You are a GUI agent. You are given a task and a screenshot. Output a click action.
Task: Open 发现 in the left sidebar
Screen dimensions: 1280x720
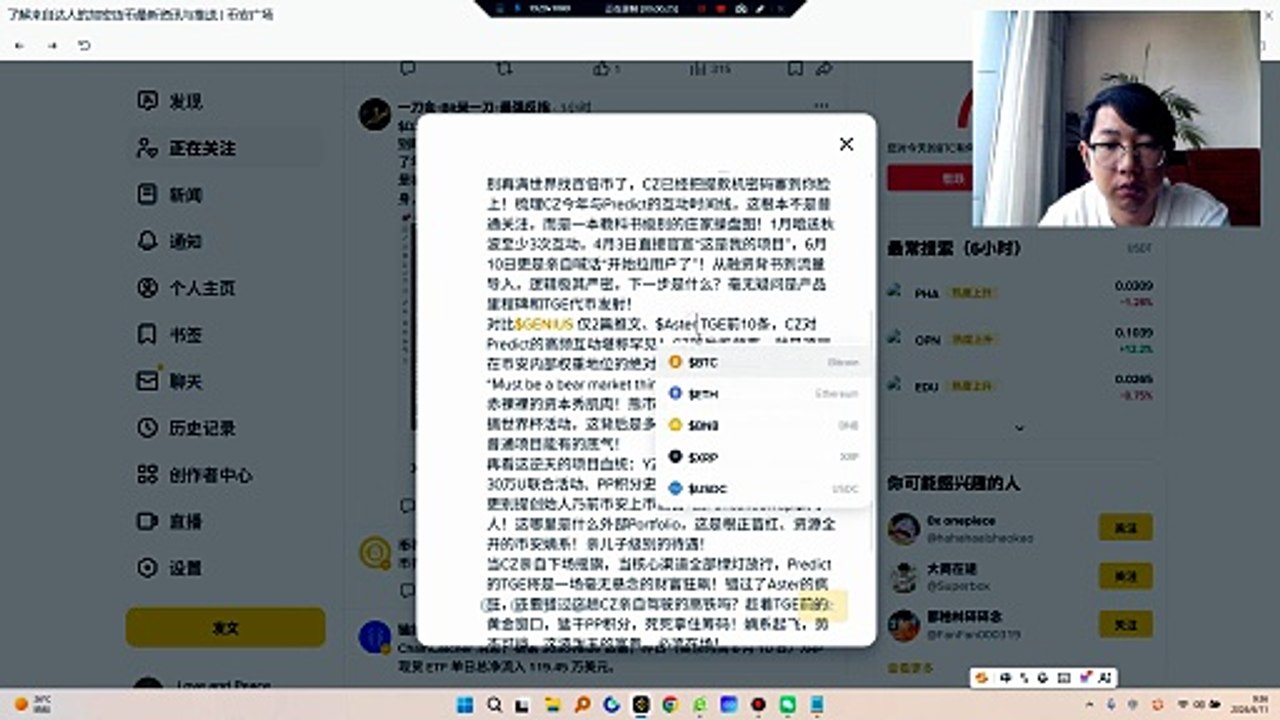tap(171, 101)
